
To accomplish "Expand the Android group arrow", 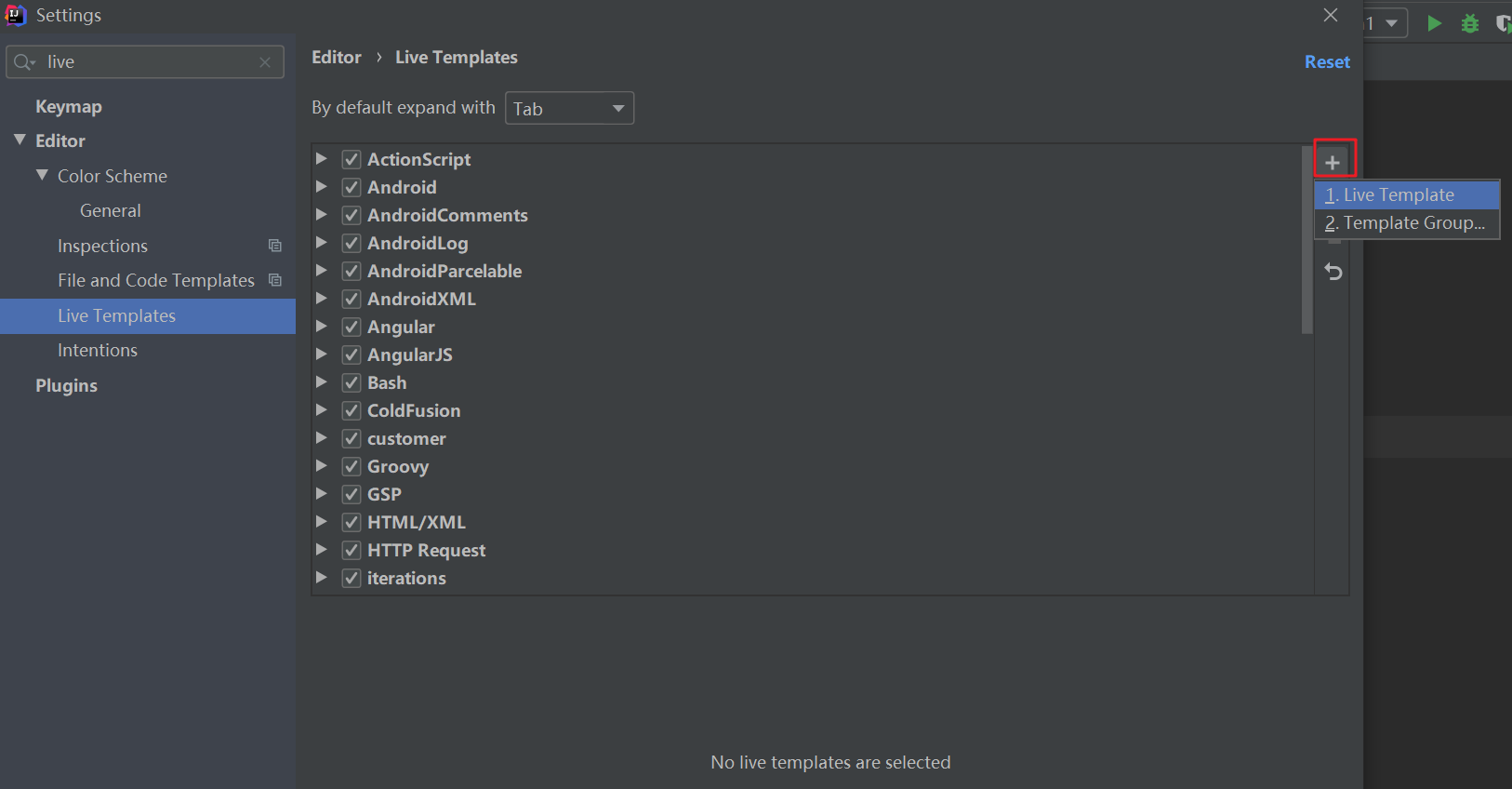I will (321, 186).
